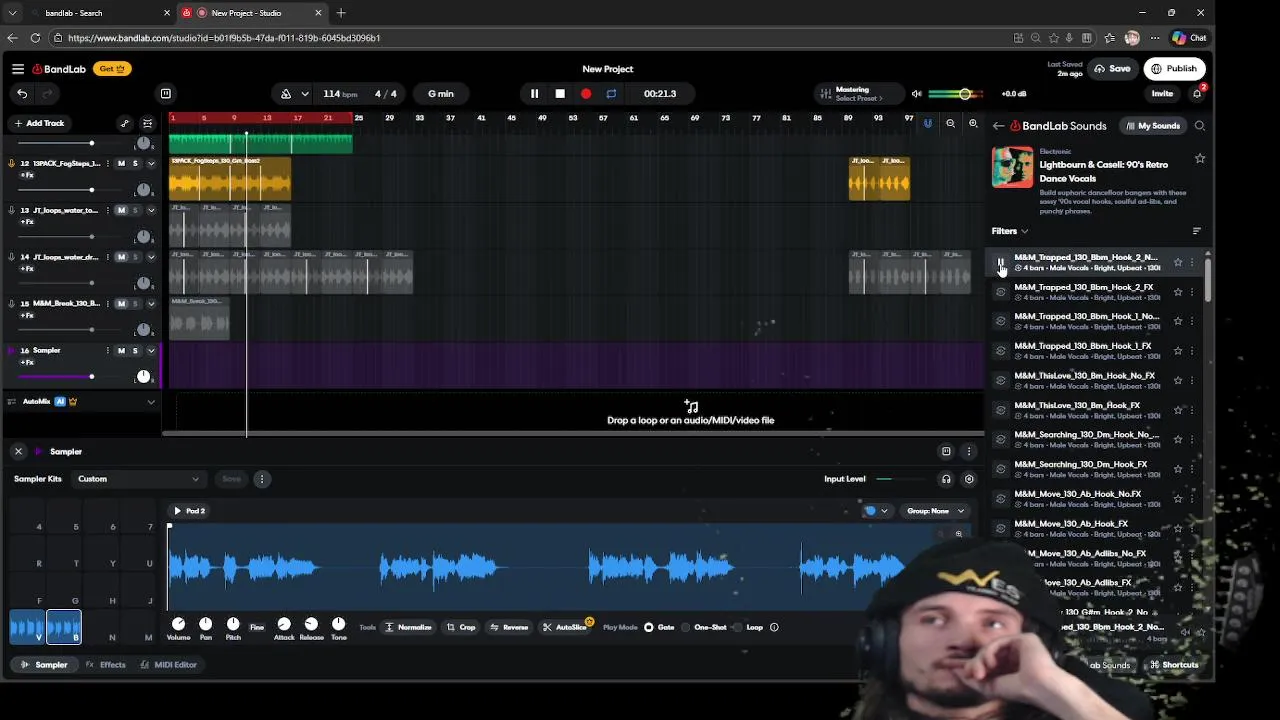Click the AutoSlice tool

point(565,627)
